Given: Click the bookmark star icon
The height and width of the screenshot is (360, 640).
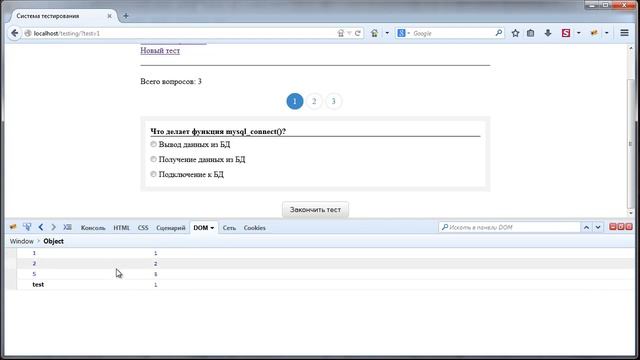Looking at the screenshot, I should click(516, 33).
